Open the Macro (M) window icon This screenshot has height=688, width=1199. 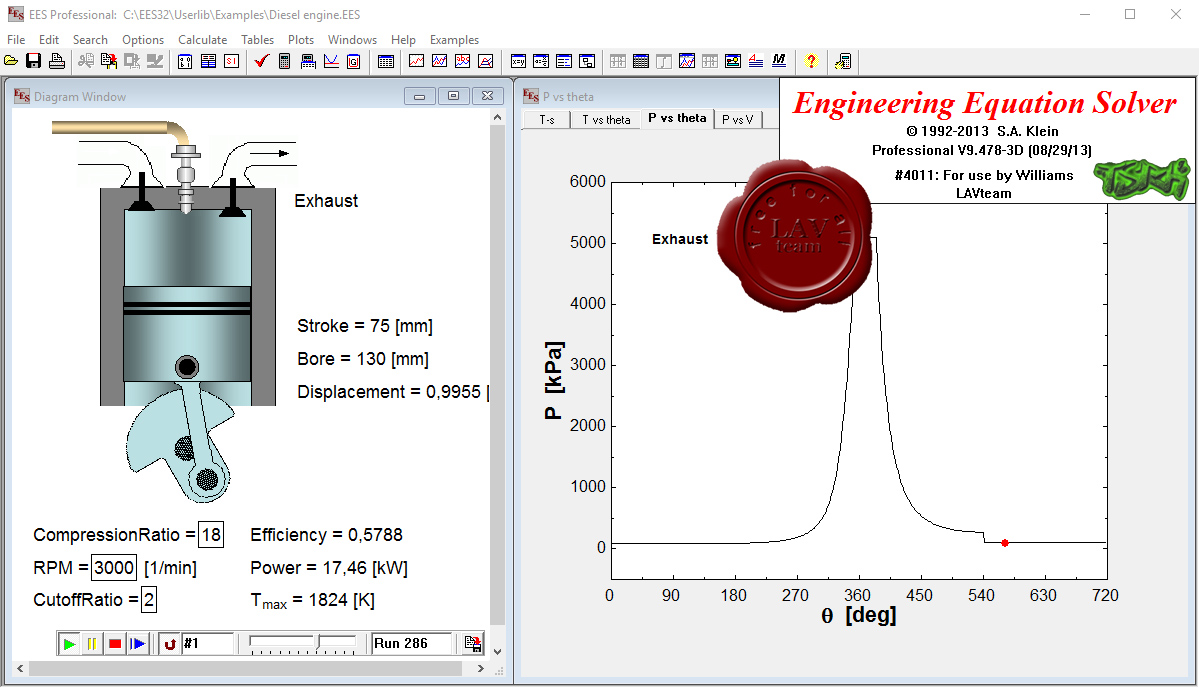coord(779,61)
